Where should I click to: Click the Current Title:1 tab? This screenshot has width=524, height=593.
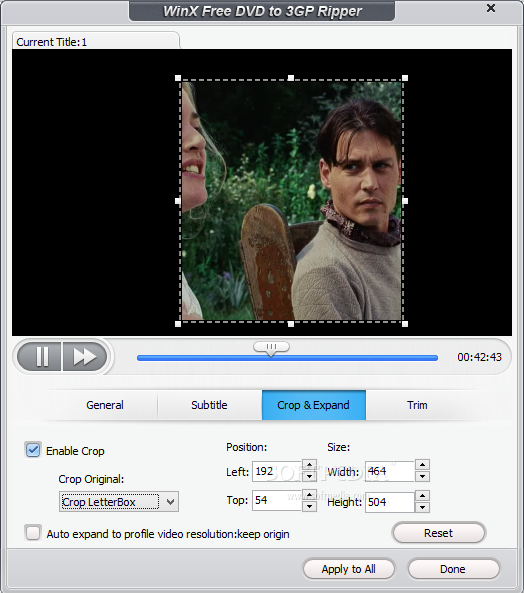pos(96,41)
